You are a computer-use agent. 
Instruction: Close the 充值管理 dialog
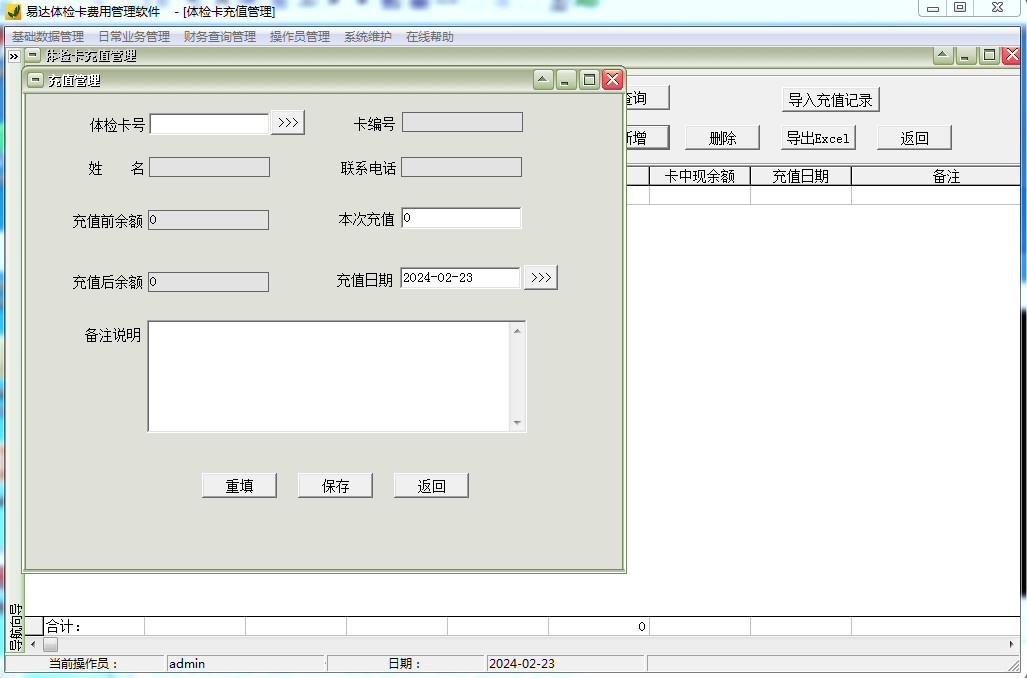pos(612,80)
